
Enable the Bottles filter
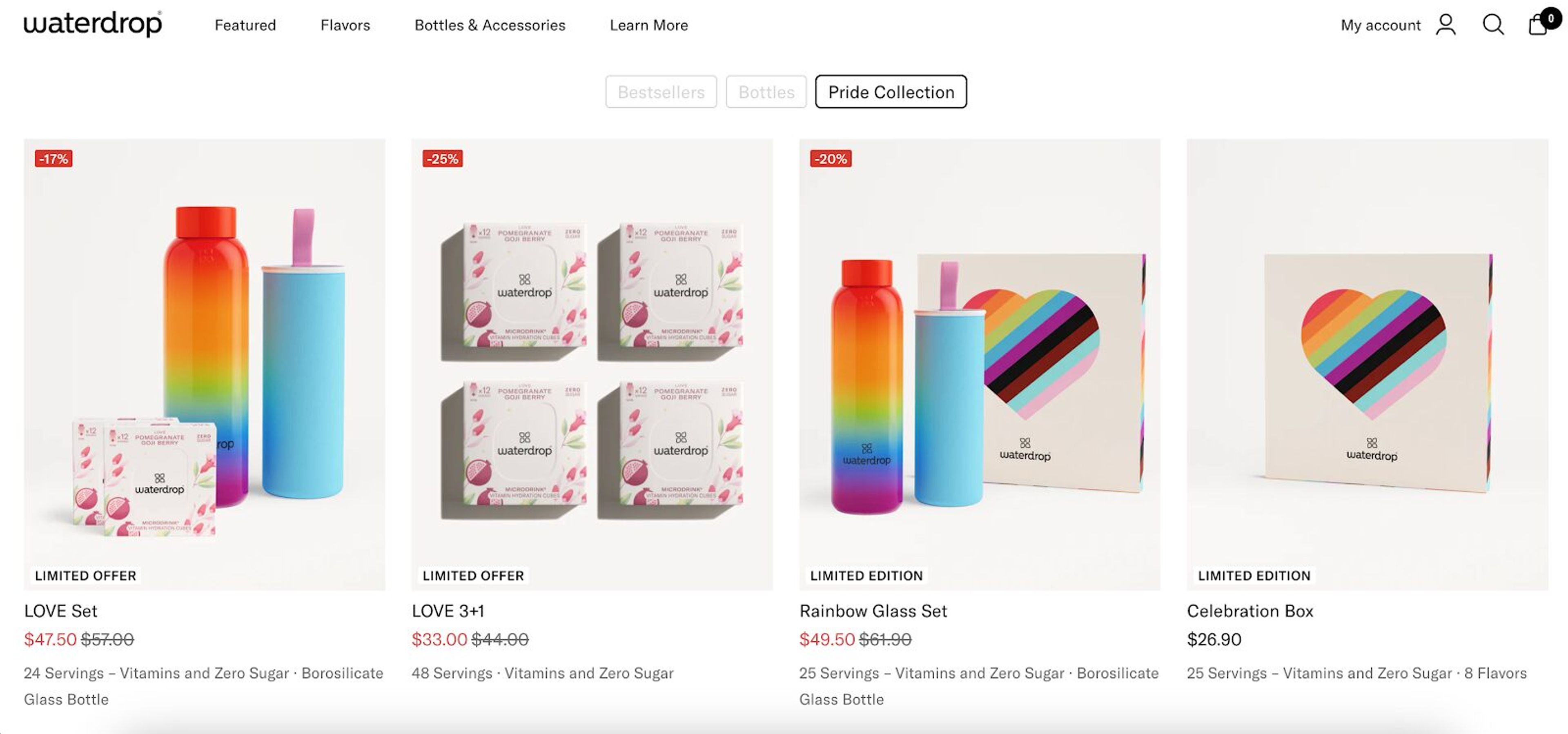(765, 92)
